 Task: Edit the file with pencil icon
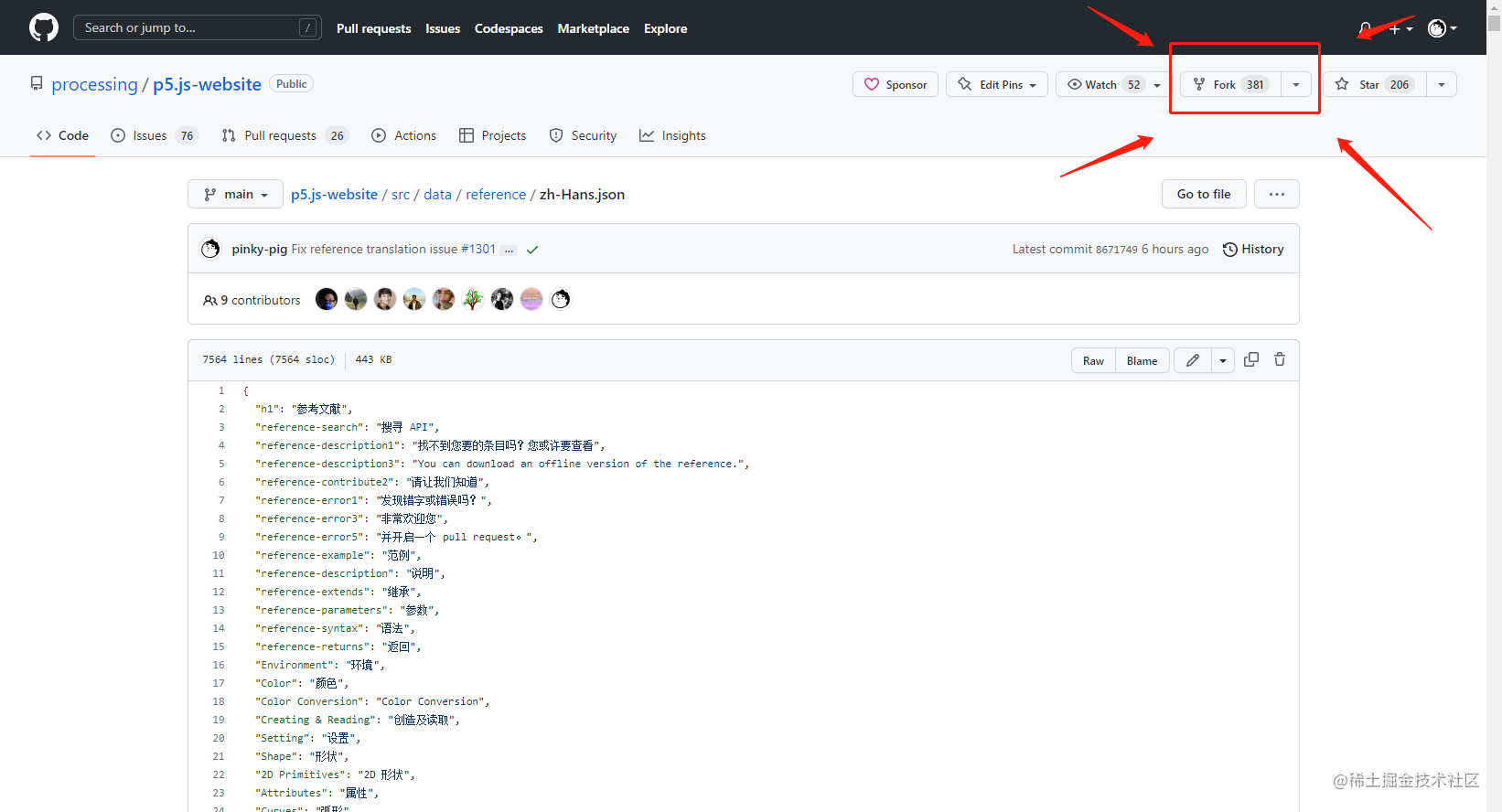tap(1193, 360)
